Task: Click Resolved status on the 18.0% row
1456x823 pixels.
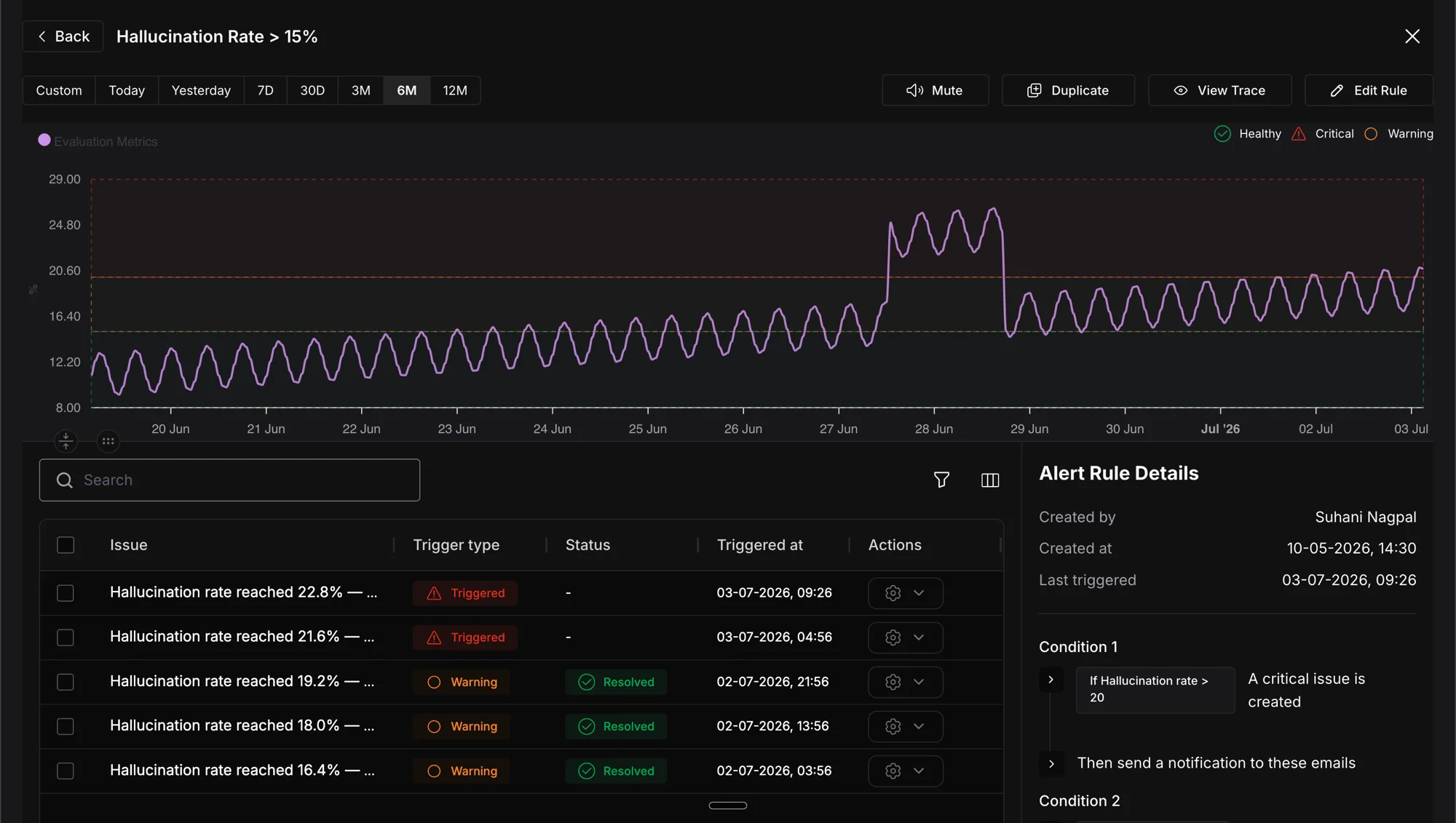Action: tap(616, 726)
